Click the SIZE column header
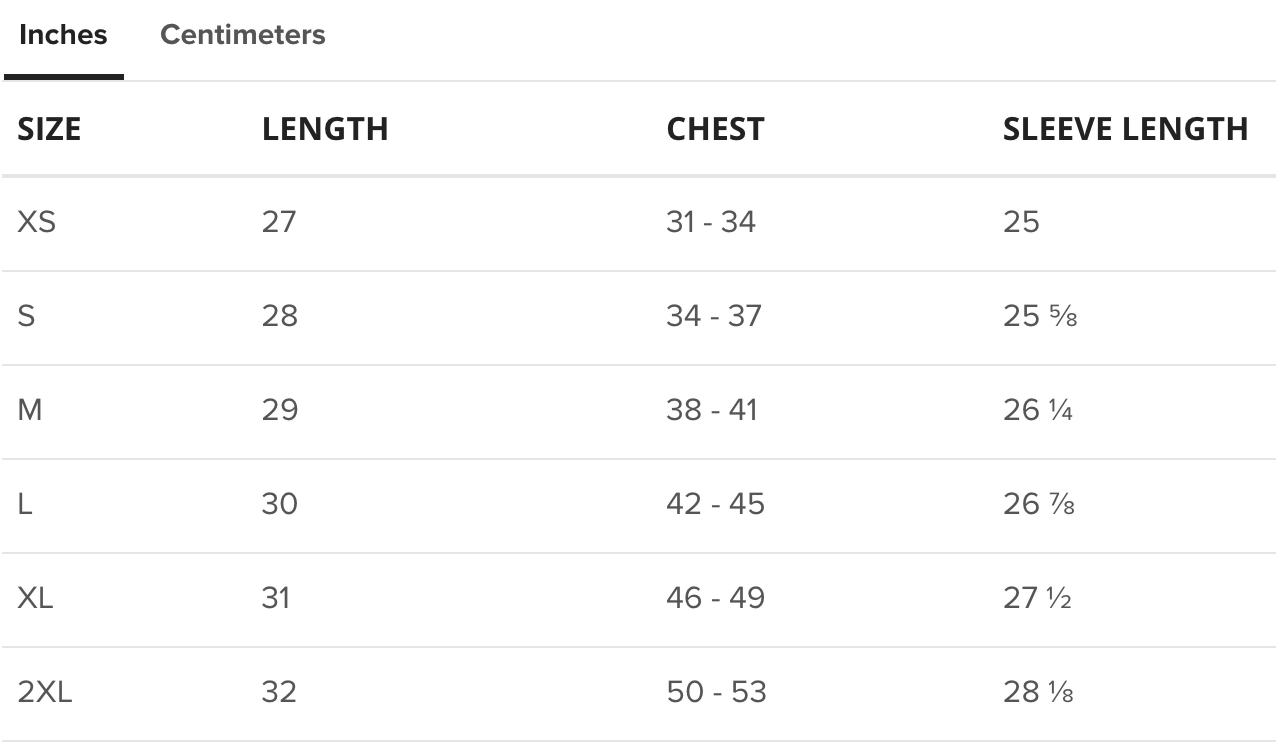This screenshot has height=748, width=1276. (49, 129)
